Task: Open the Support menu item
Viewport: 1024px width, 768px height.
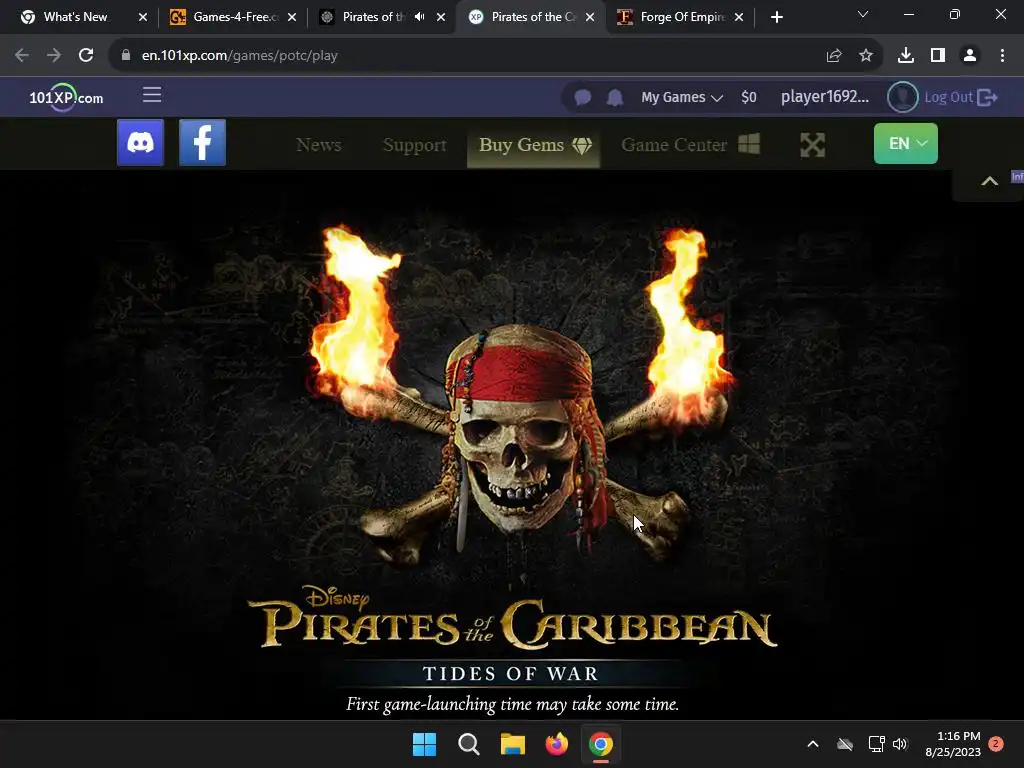Action: pos(415,144)
